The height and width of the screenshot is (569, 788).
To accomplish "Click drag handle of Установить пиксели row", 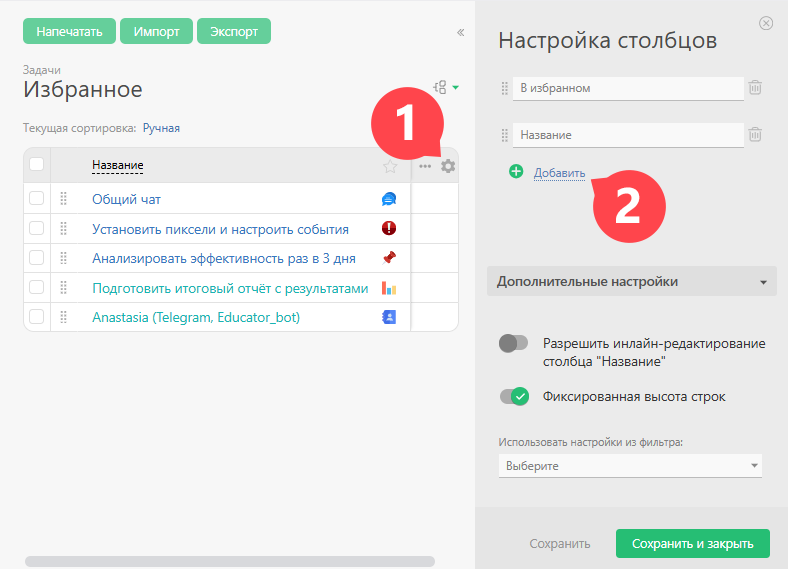I will pos(63,229).
